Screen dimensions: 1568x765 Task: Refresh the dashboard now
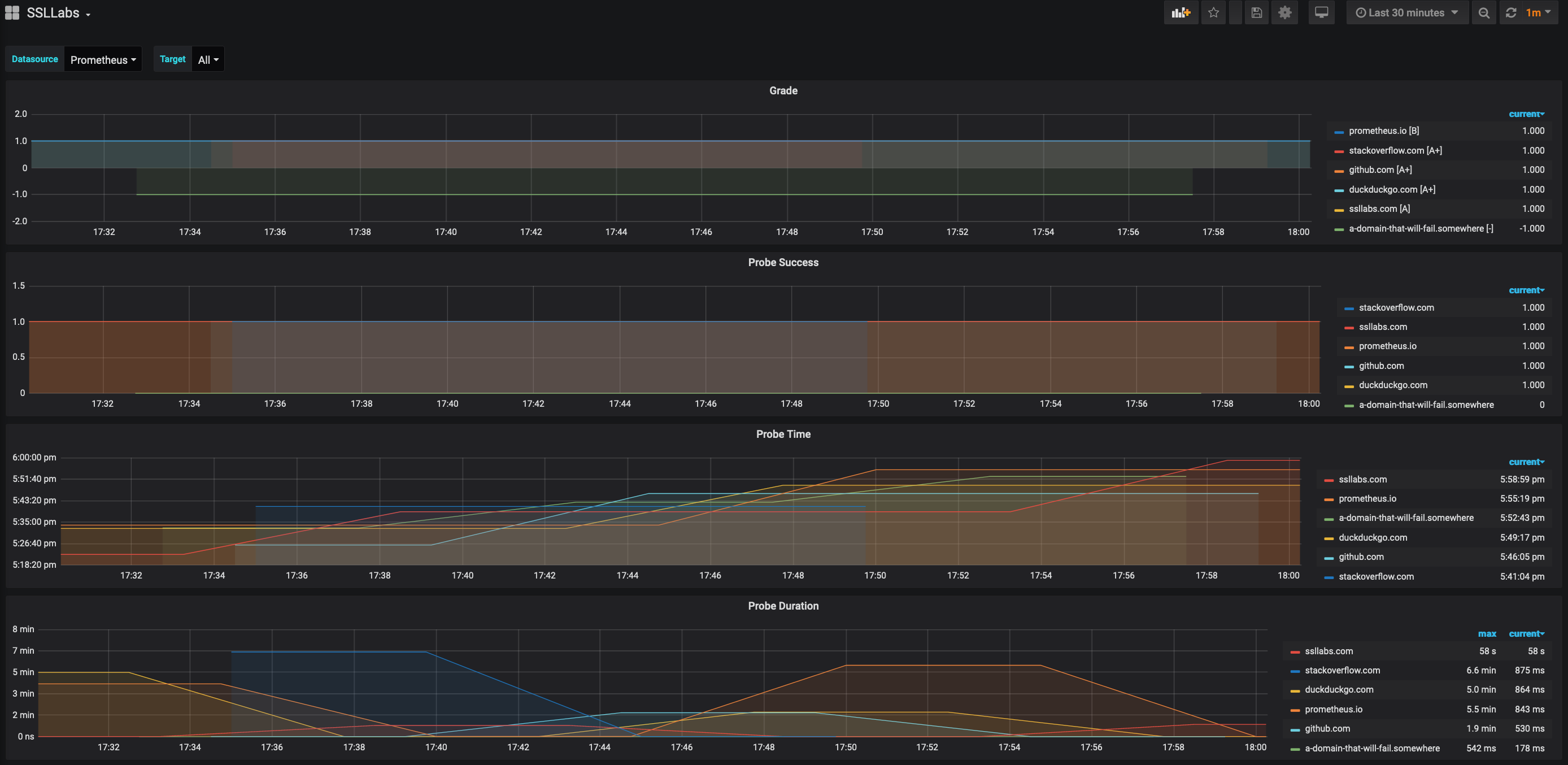(x=1511, y=13)
